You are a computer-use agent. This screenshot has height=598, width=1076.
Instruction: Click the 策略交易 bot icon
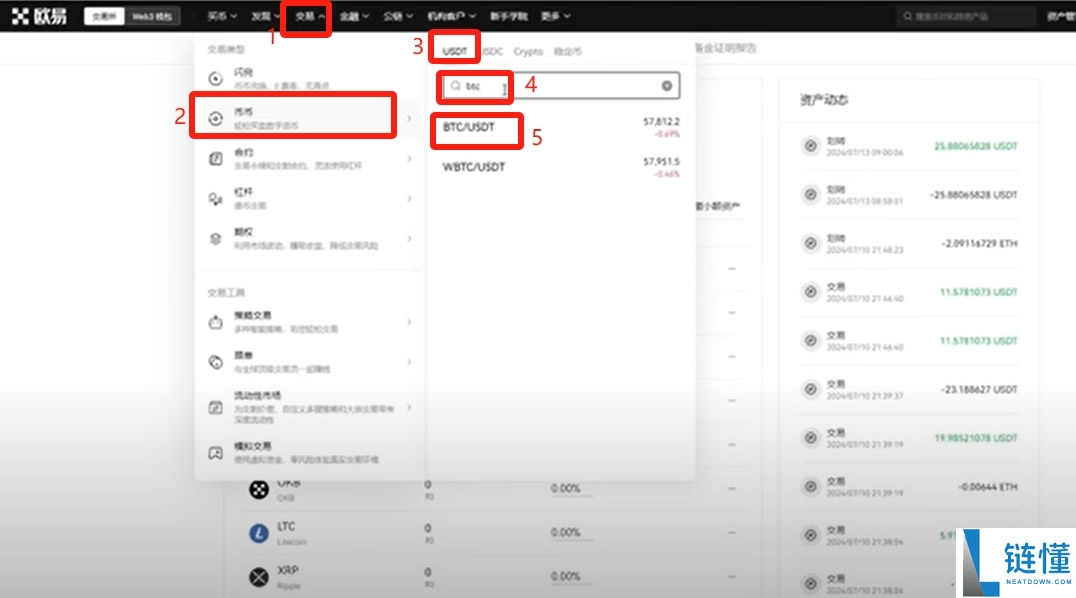[215, 322]
